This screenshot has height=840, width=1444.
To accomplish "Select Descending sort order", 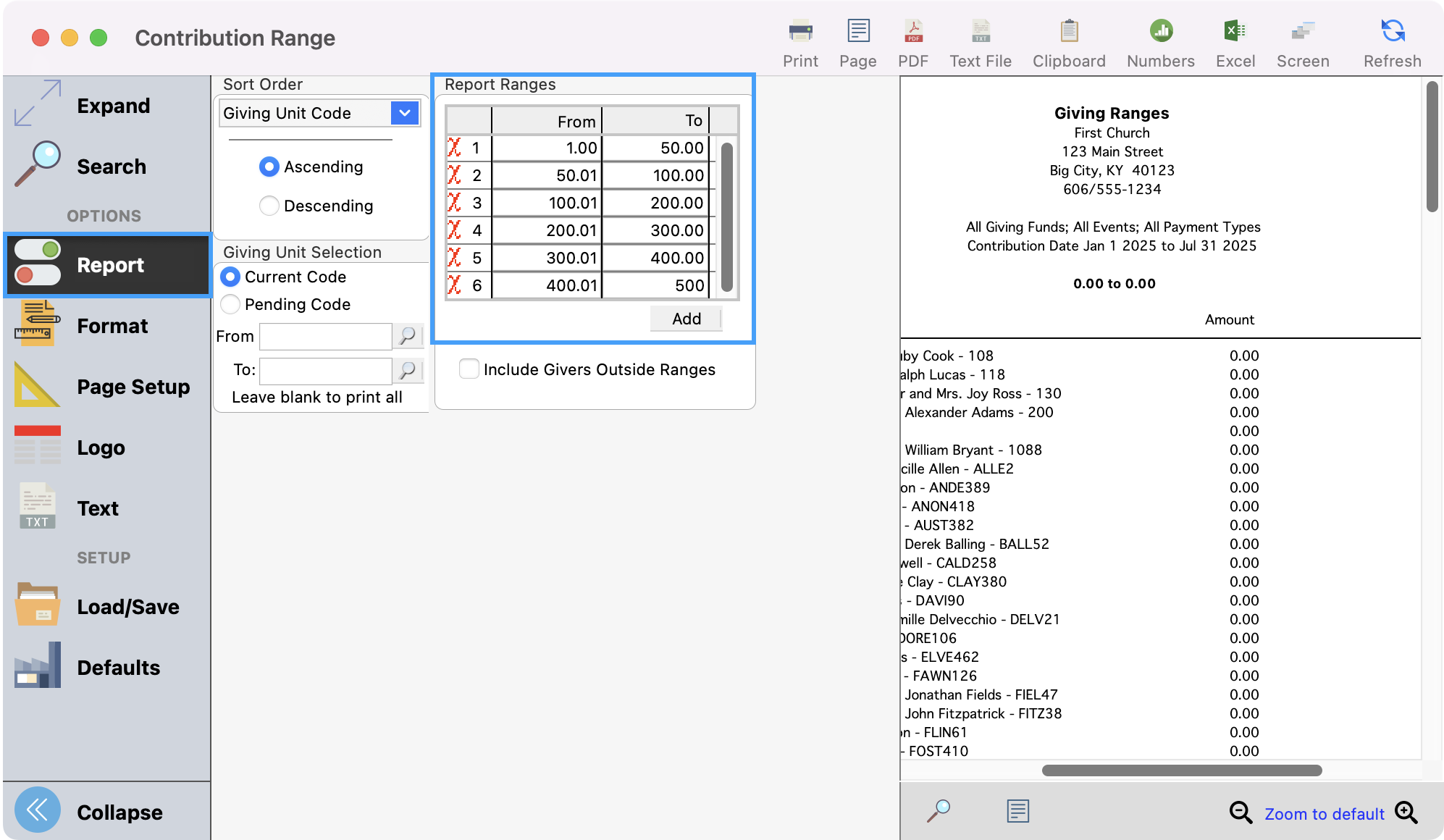I will (x=269, y=206).
